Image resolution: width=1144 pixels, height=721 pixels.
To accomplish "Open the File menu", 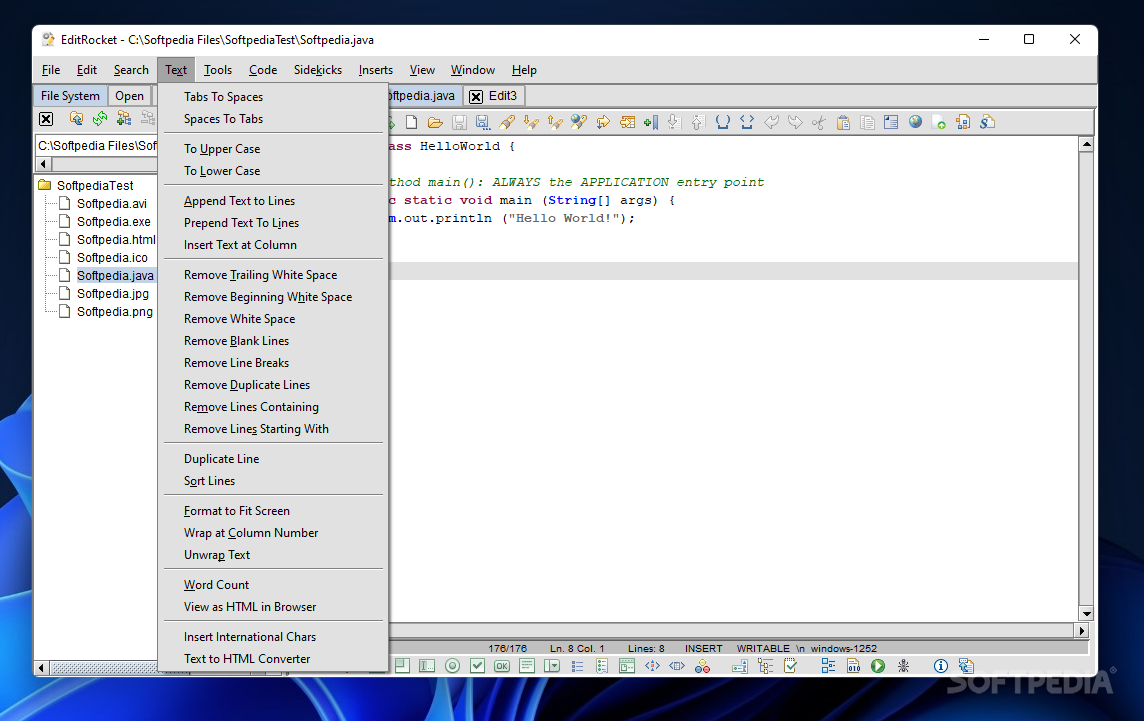I will point(51,70).
